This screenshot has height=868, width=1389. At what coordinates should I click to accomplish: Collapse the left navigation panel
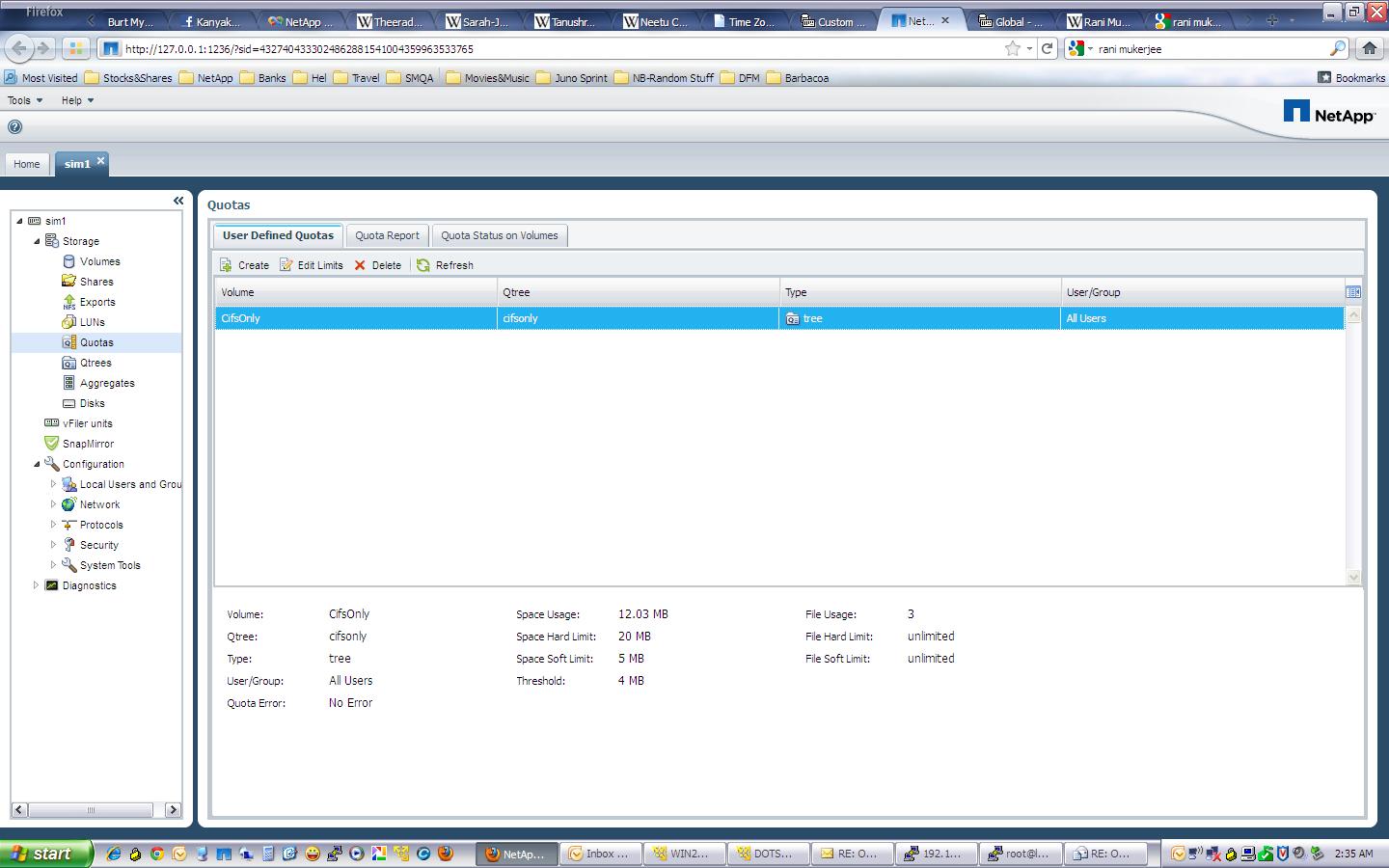tap(178, 201)
